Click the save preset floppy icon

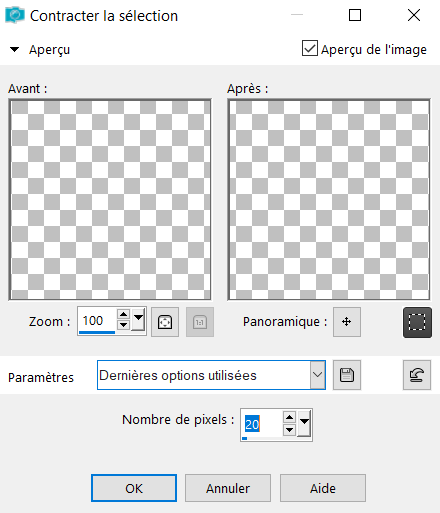[347, 375]
